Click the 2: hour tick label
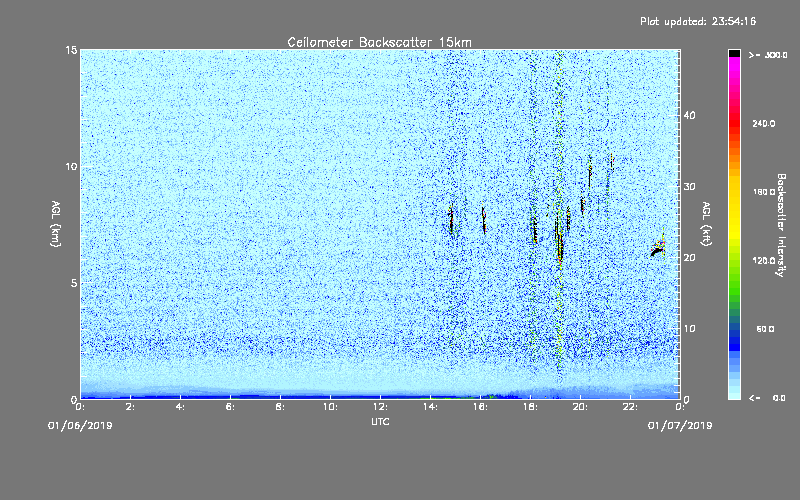 click(130, 407)
